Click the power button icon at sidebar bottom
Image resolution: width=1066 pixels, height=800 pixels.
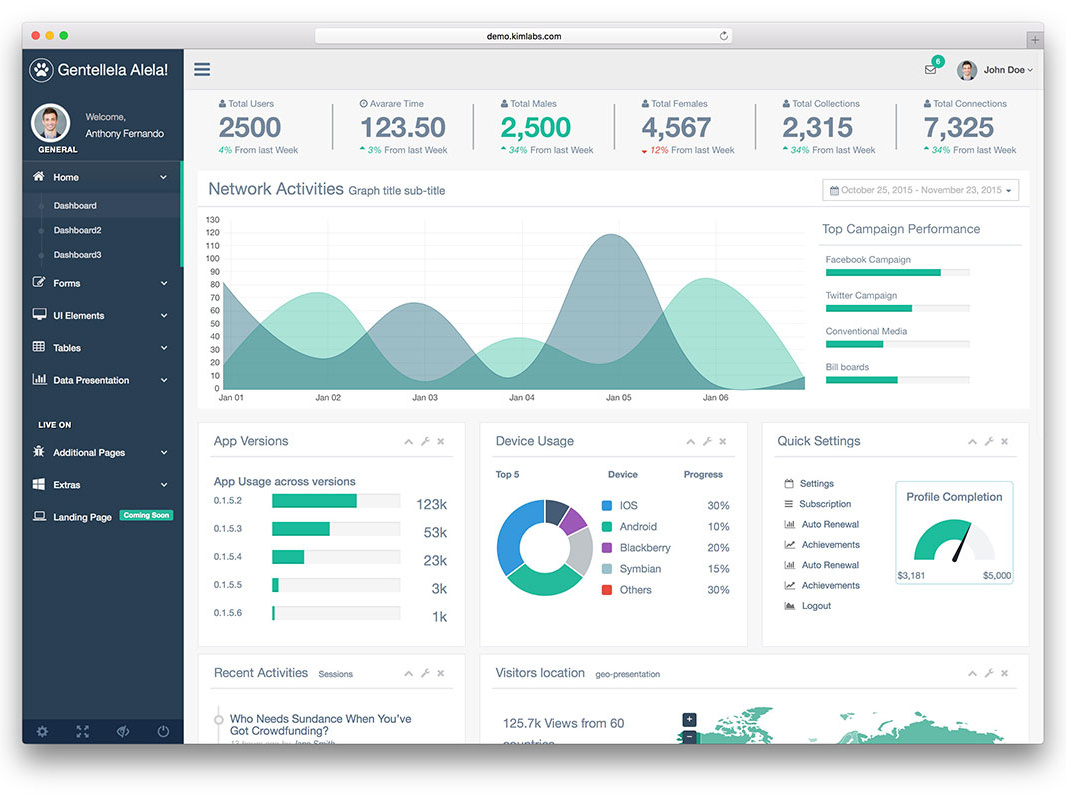(x=162, y=731)
